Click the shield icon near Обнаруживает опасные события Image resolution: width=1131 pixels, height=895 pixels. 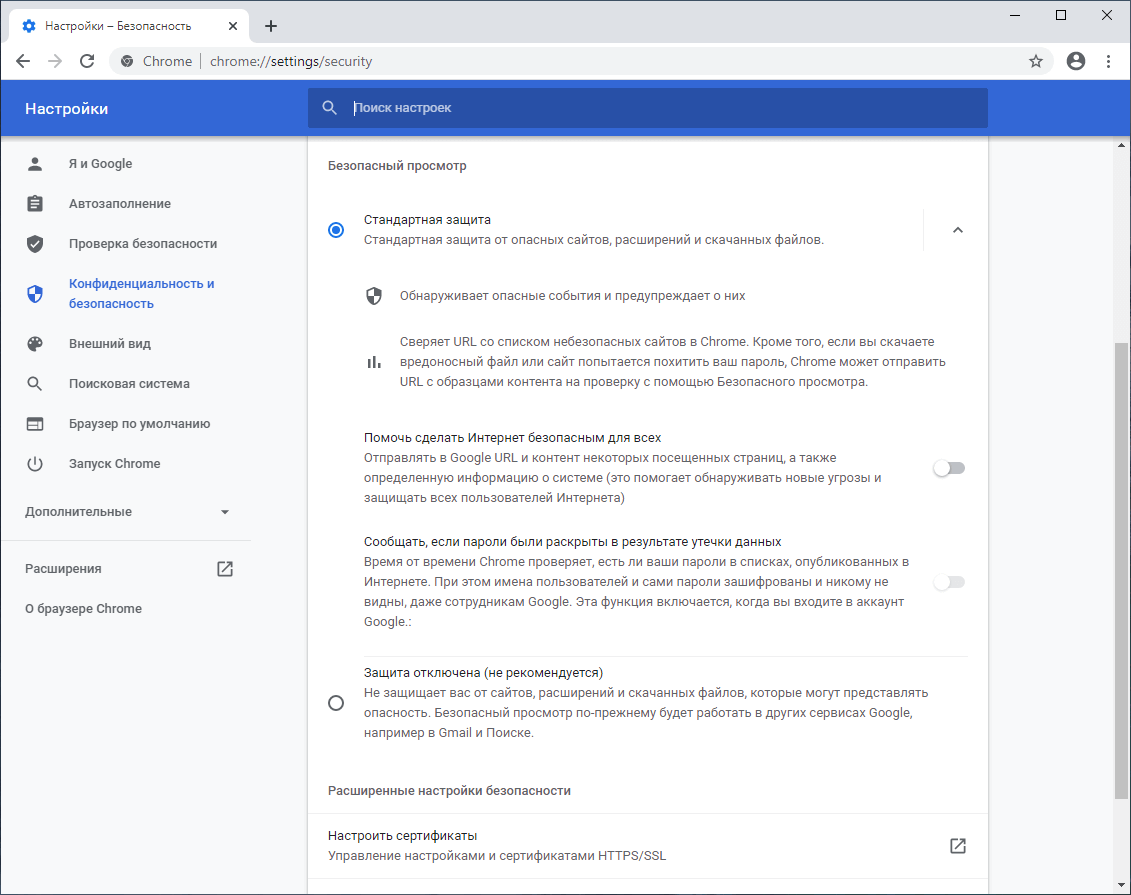374,296
